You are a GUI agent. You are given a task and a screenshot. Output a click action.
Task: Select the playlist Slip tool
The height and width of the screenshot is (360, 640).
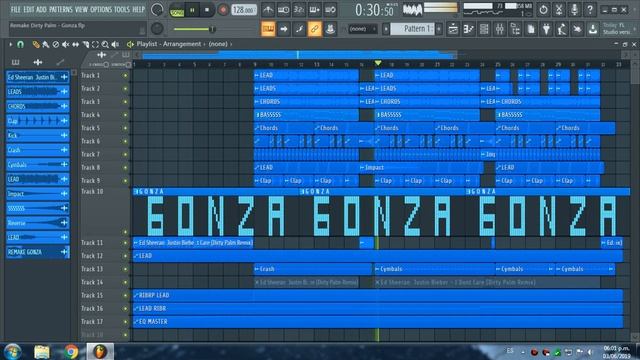pyautogui.click(x=76, y=44)
